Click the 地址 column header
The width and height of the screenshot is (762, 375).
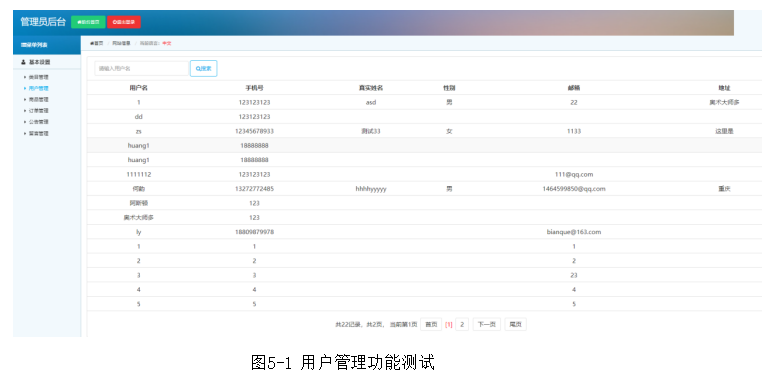(x=724, y=88)
